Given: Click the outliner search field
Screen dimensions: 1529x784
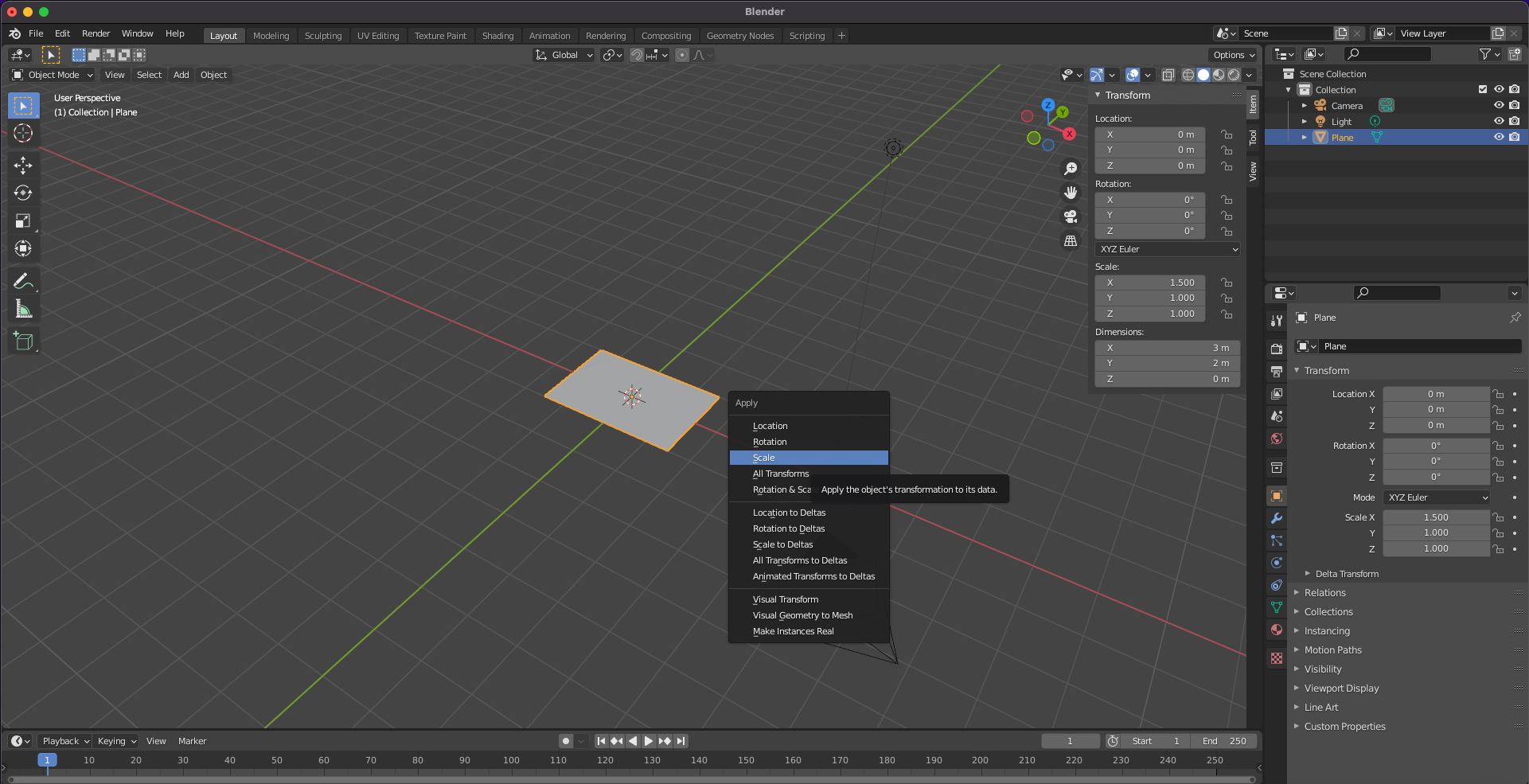Looking at the screenshot, I should click(1387, 54).
